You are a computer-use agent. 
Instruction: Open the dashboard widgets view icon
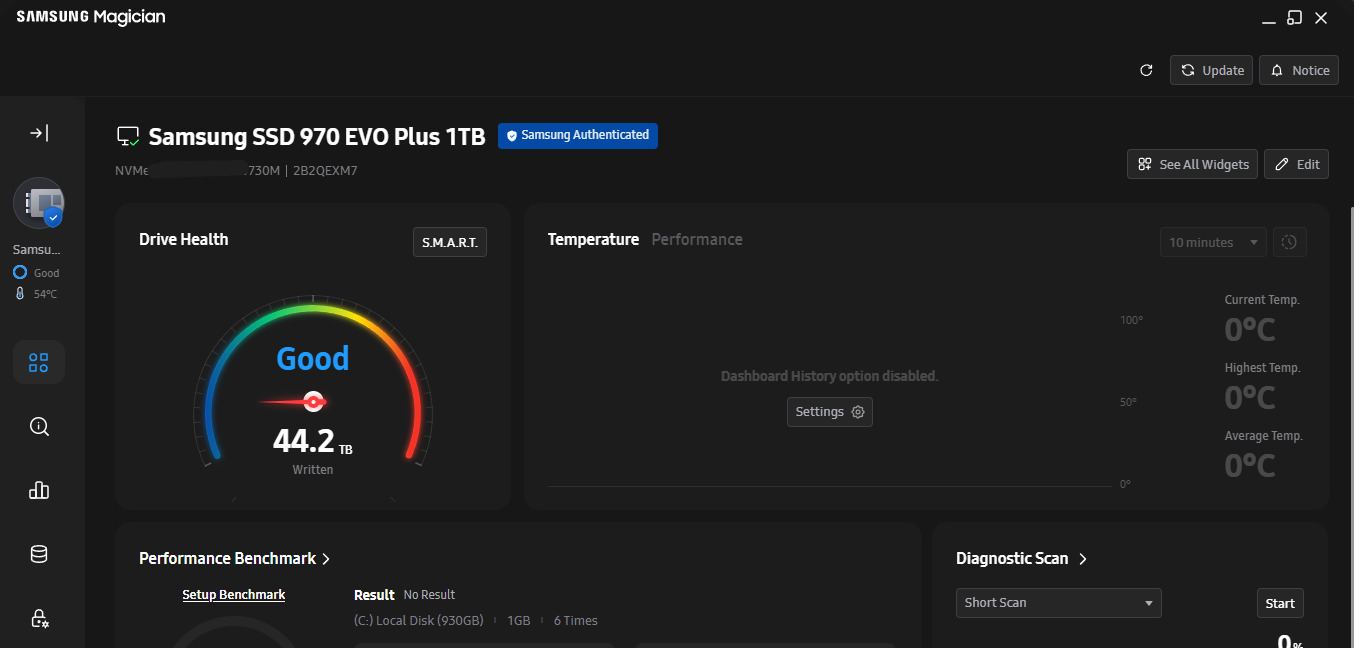click(39, 362)
